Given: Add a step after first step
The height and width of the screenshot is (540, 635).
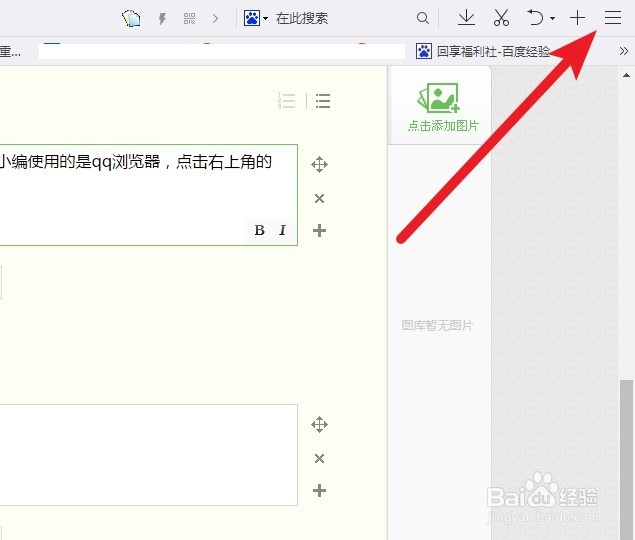Looking at the screenshot, I should [x=320, y=231].
